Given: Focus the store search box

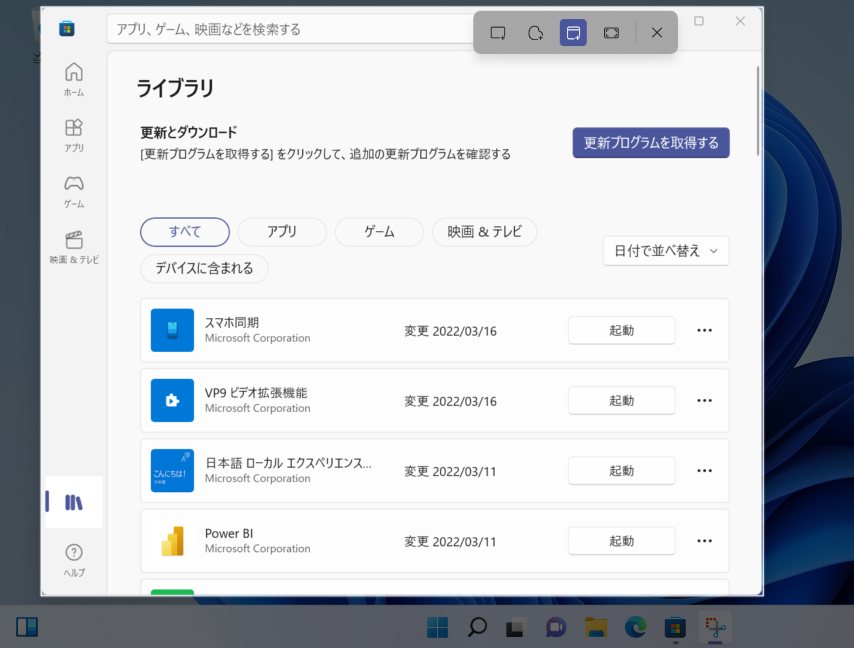Looking at the screenshot, I should (291, 29).
